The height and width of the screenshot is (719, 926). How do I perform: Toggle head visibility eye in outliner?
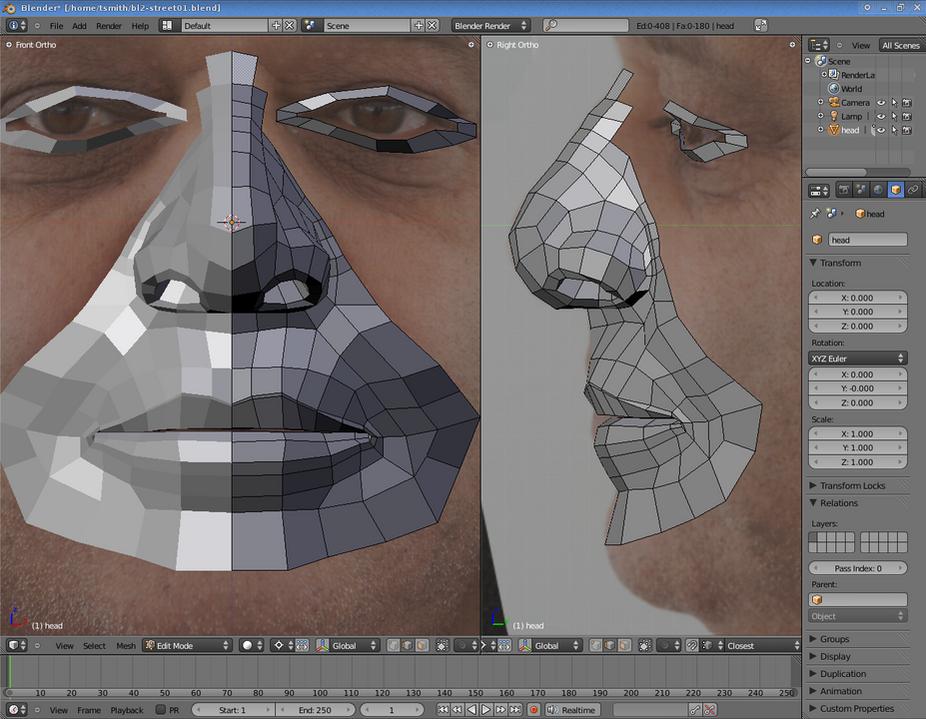pyautogui.click(x=881, y=130)
